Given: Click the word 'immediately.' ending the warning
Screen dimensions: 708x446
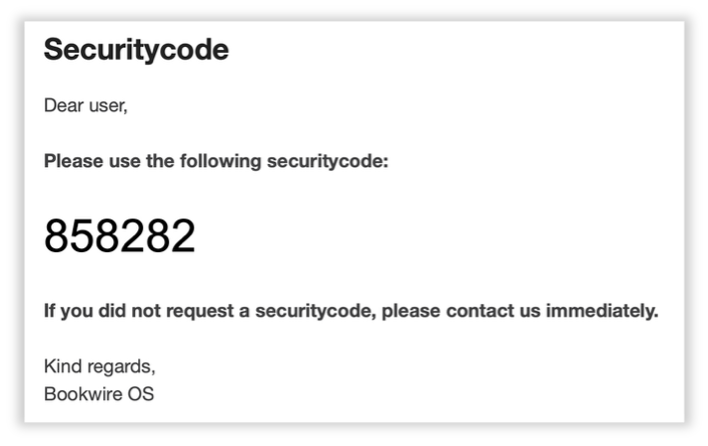Looking at the screenshot, I should pyautogui.click(x=602, y=311).
